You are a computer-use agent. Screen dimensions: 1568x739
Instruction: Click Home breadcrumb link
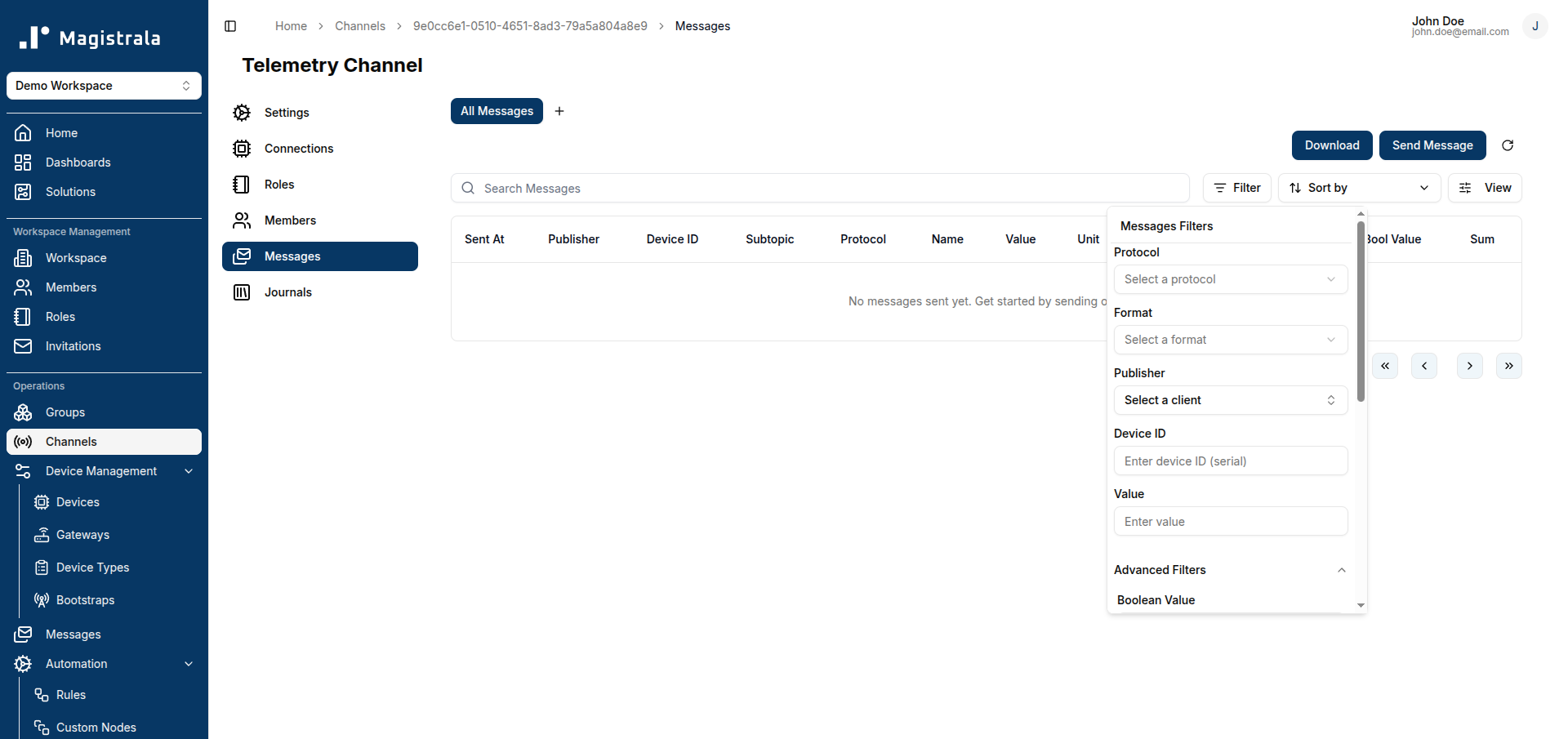pyautogui.click(x=291, y=26)
